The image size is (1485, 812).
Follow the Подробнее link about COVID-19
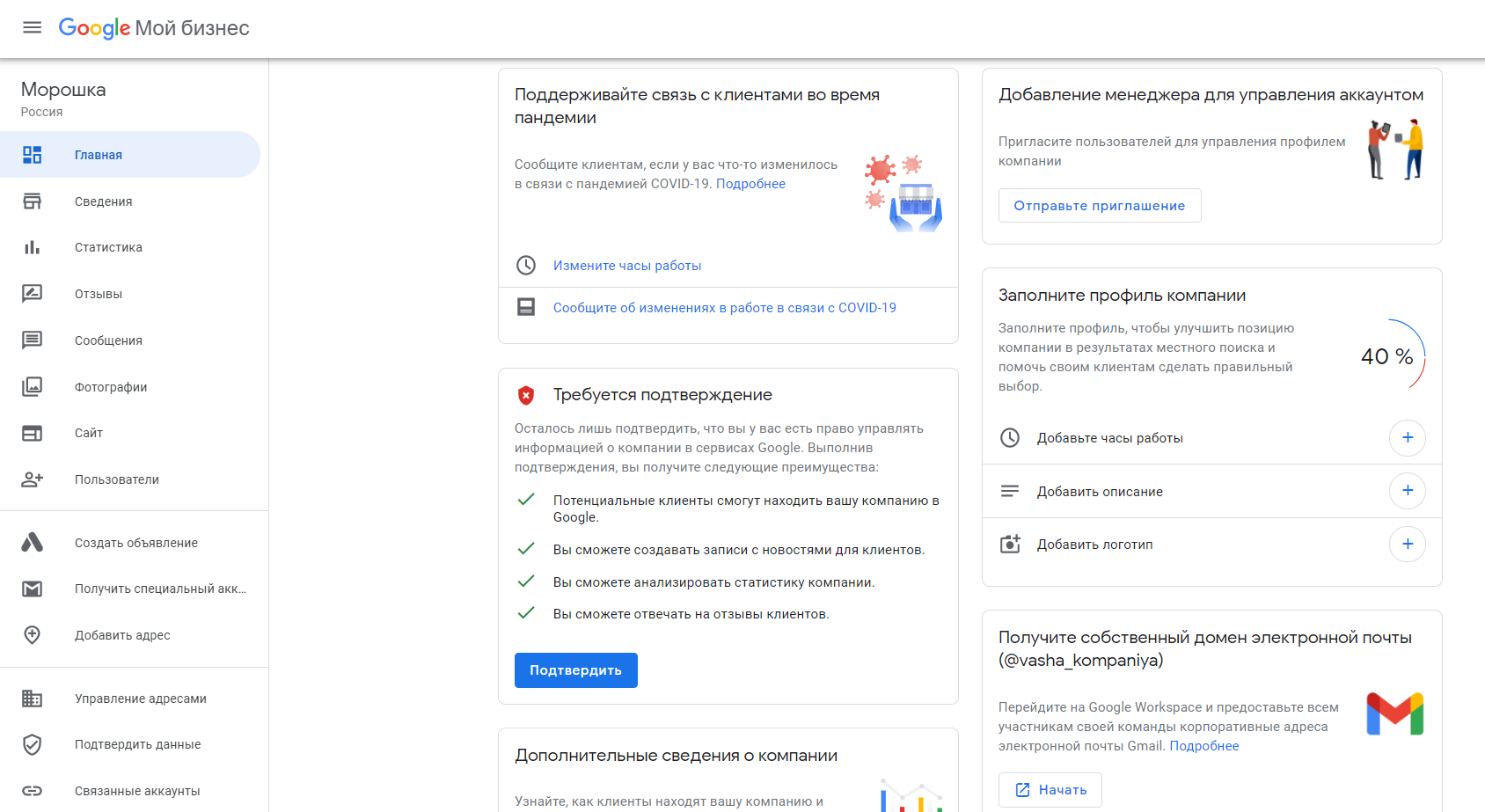[750, 184]
